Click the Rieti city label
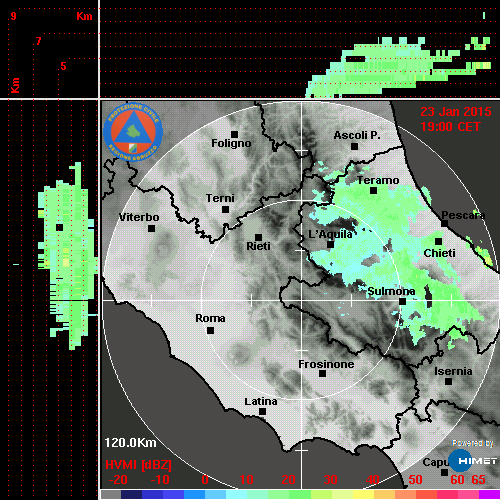500x500 pixels. click(258, 246)
